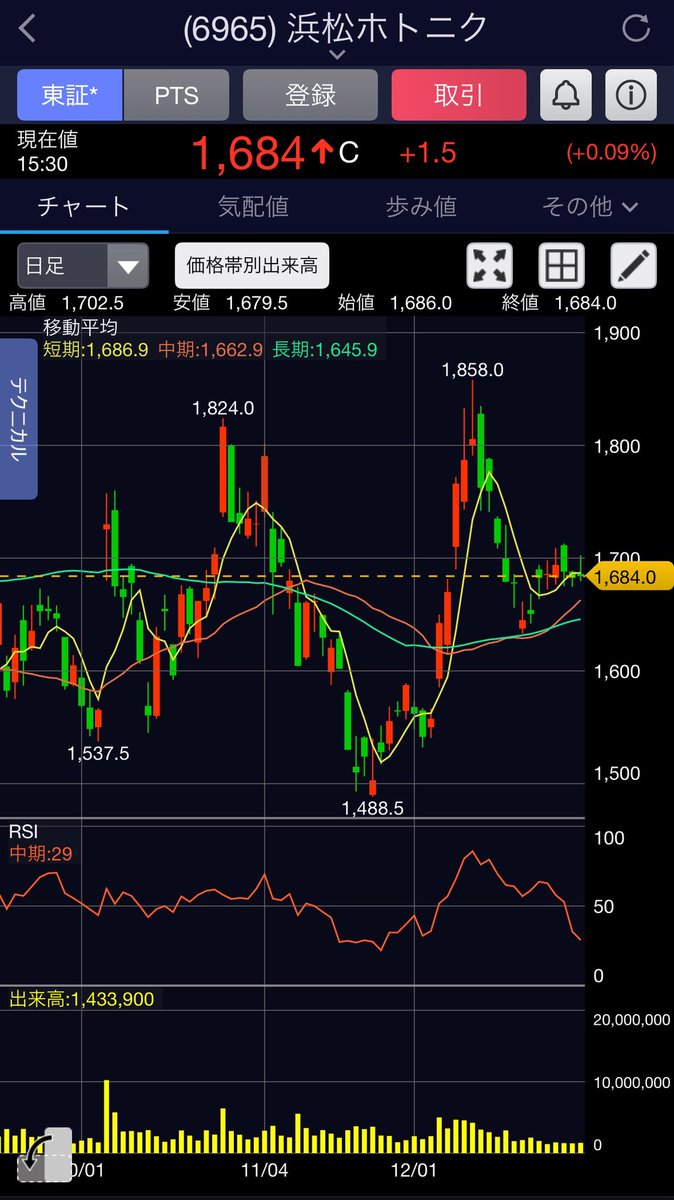Open the 日足 timeframe dropdown
The height and width of the screenshot is (1200, 674).
click(83, 266)
